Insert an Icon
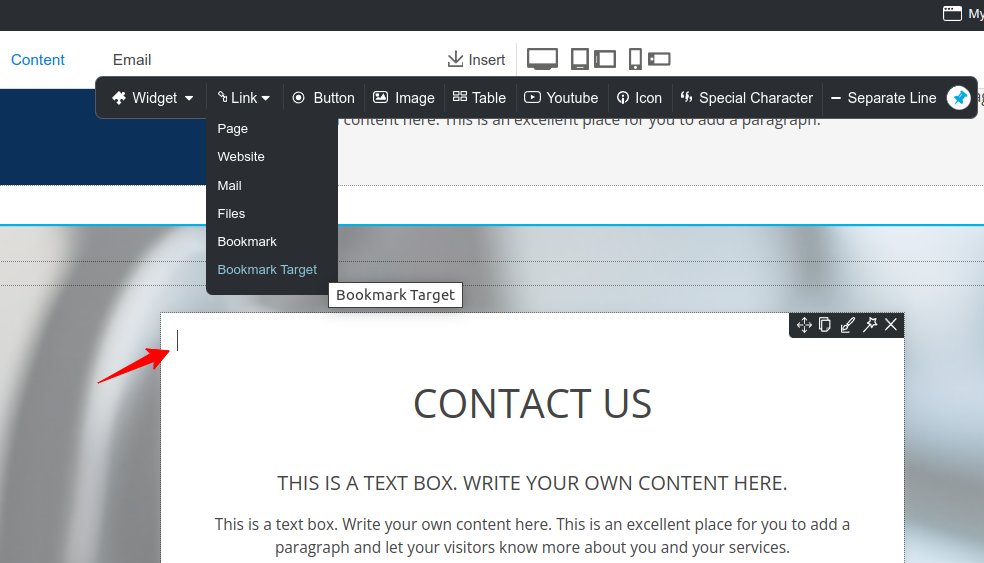 [639, 98]
